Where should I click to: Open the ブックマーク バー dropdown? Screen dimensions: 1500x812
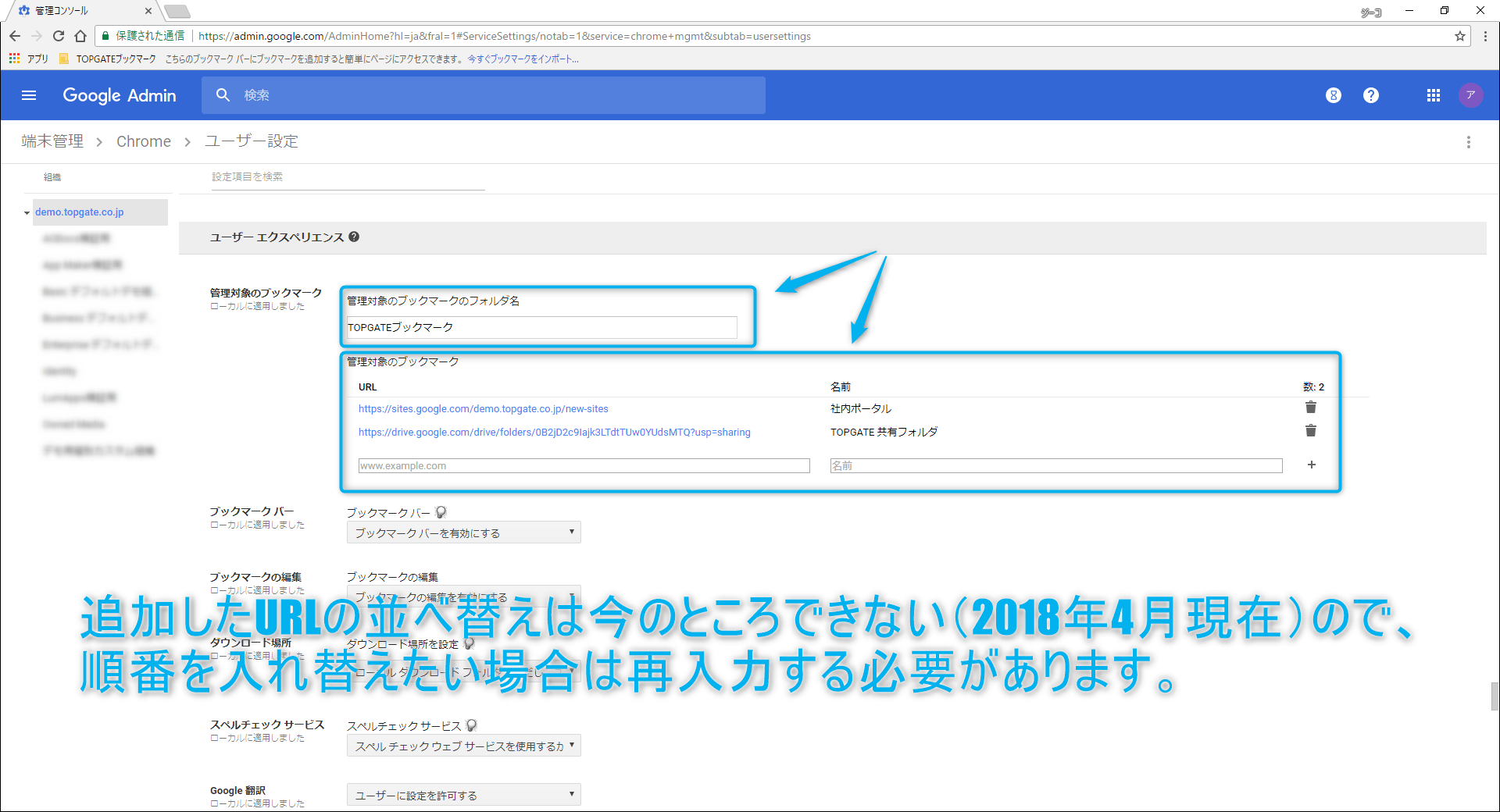click(463, 532)
